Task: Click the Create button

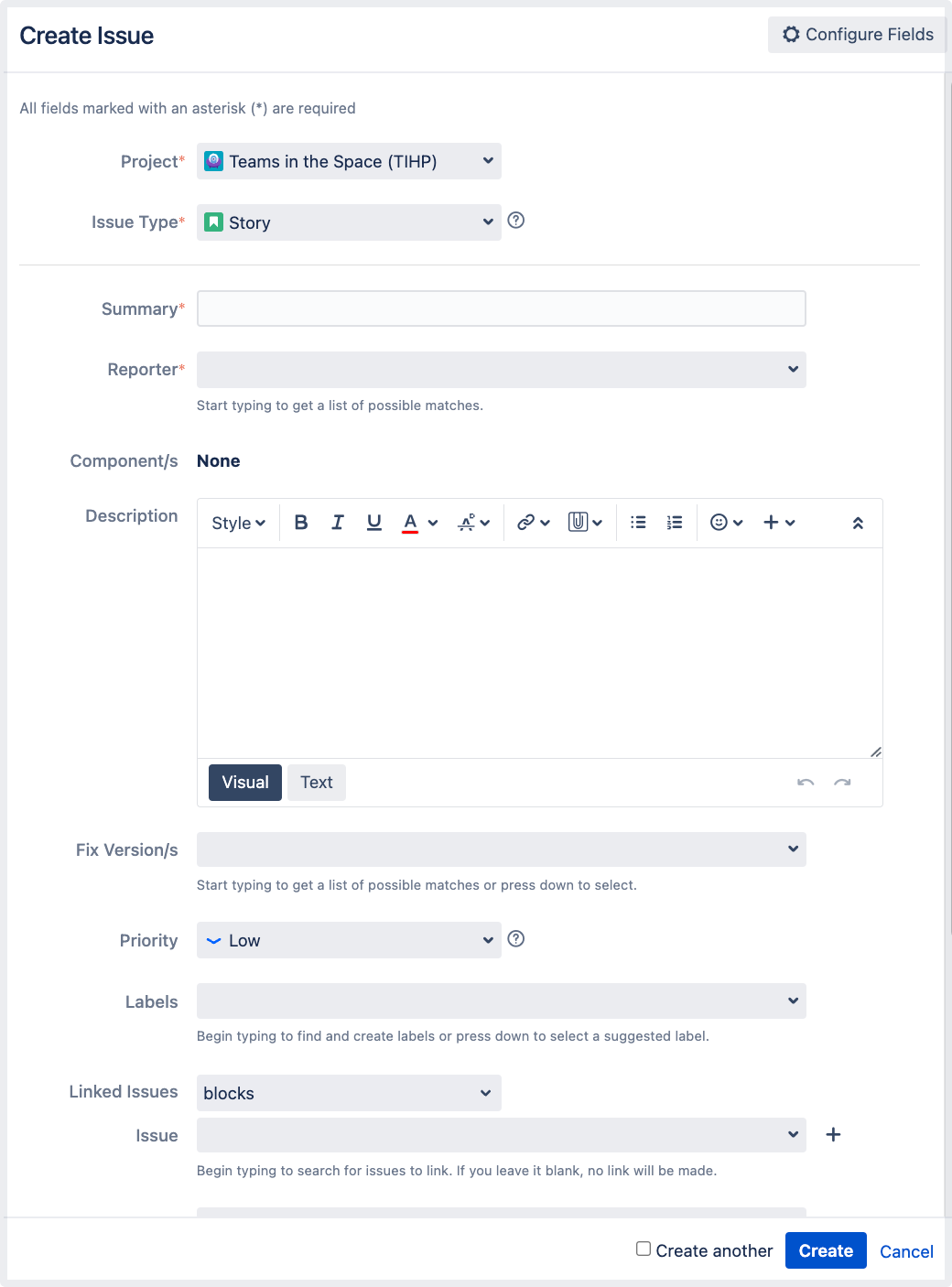Action: (x=825, y=1249)
